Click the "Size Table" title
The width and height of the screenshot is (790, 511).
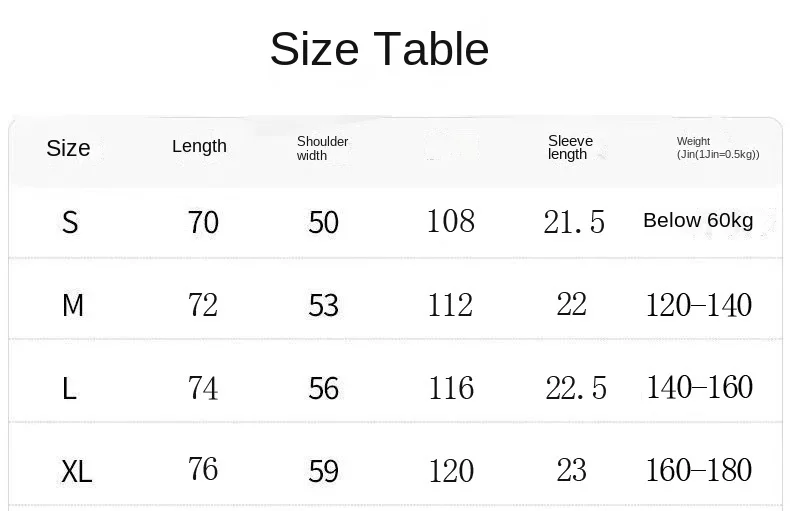pyautogui.click(x=379, y=49)
